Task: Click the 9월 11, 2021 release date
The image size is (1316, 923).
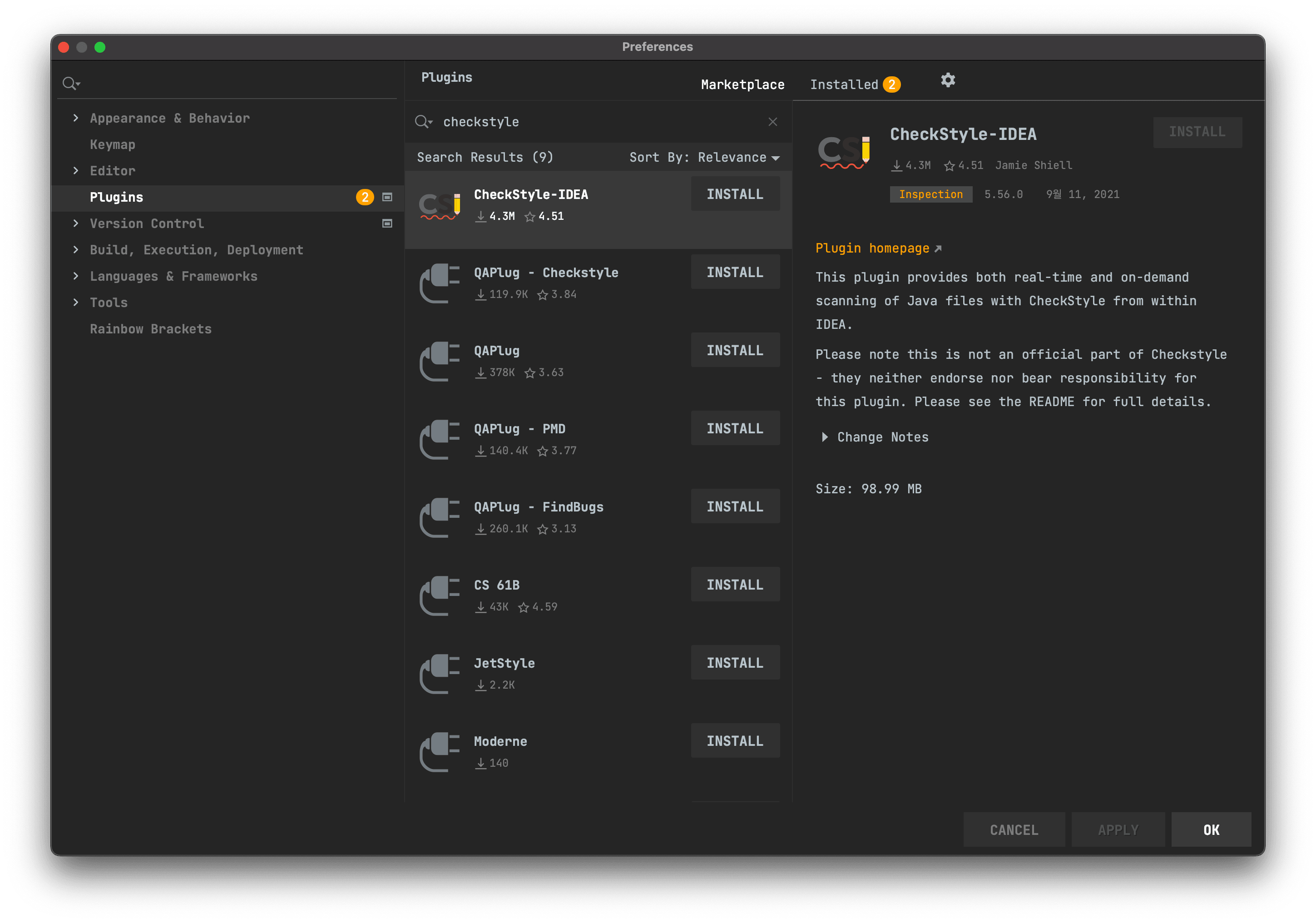Action: [x=1082, y=194]
